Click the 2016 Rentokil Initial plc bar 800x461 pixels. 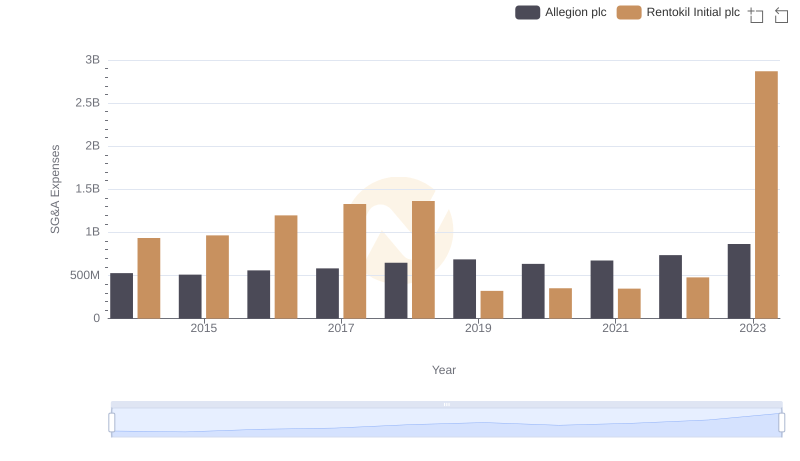click(286, 267)
